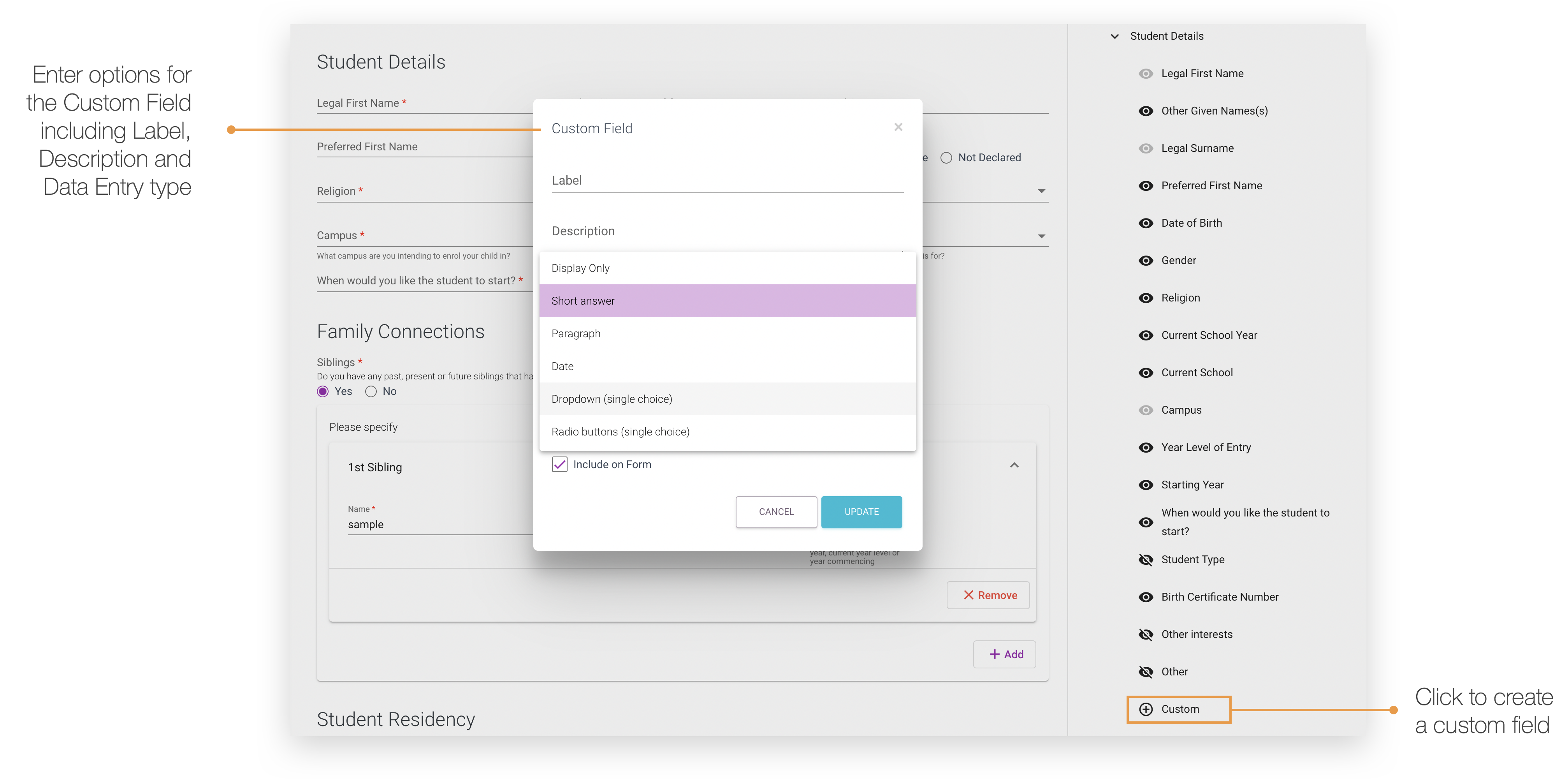Select No for the Siblings question
The image size is (1568, 779).
371,391
